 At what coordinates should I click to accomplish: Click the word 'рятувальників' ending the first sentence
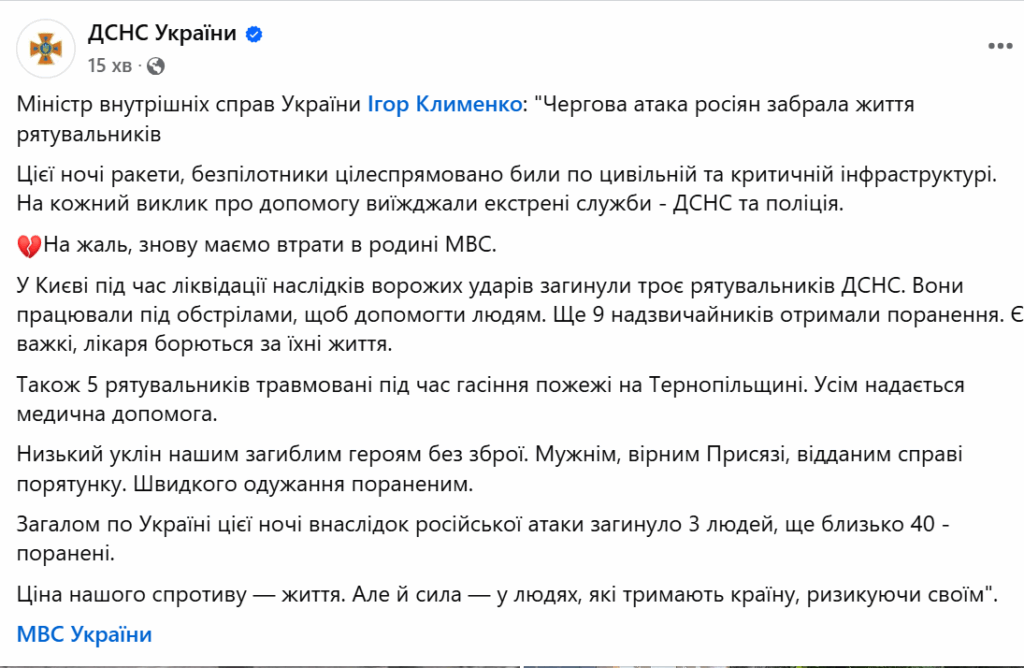89,134
